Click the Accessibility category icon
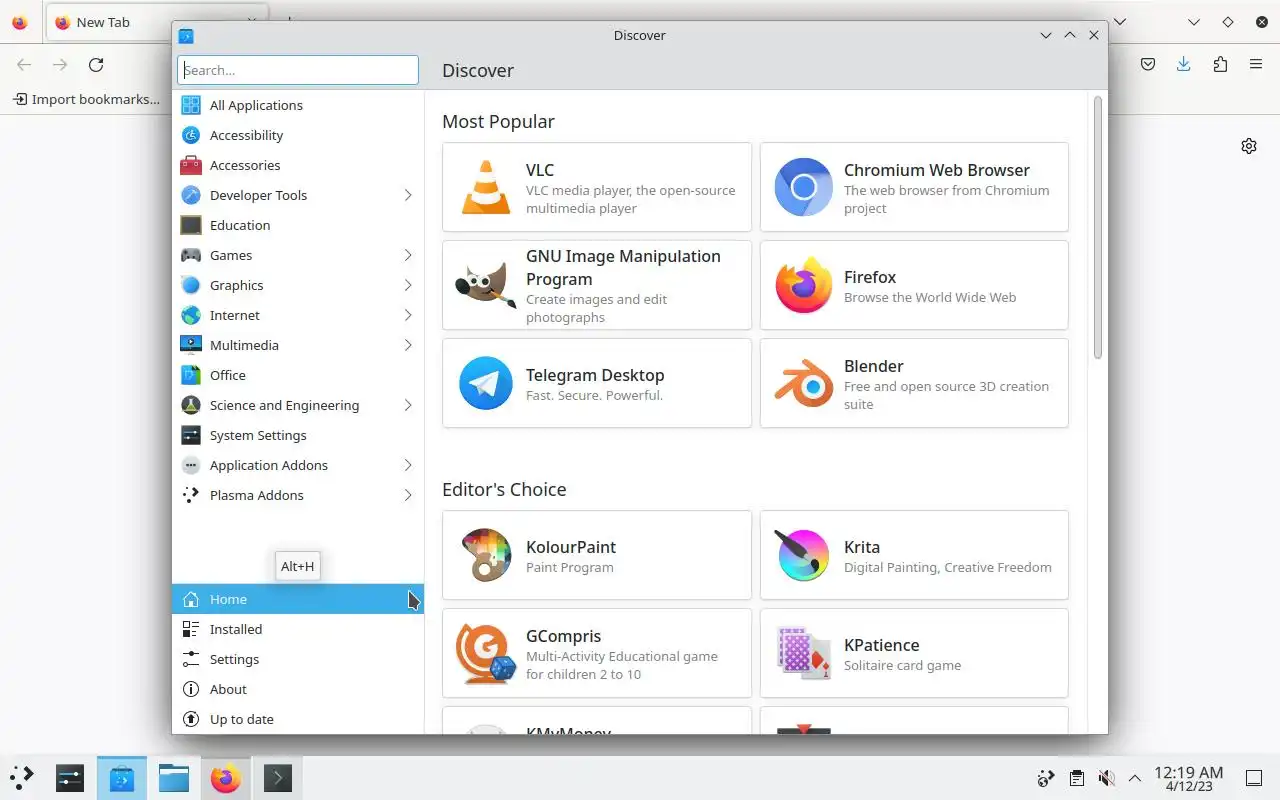Viewport: 1280px width, 800px height. pyautogui.click(x=191, y=135)
